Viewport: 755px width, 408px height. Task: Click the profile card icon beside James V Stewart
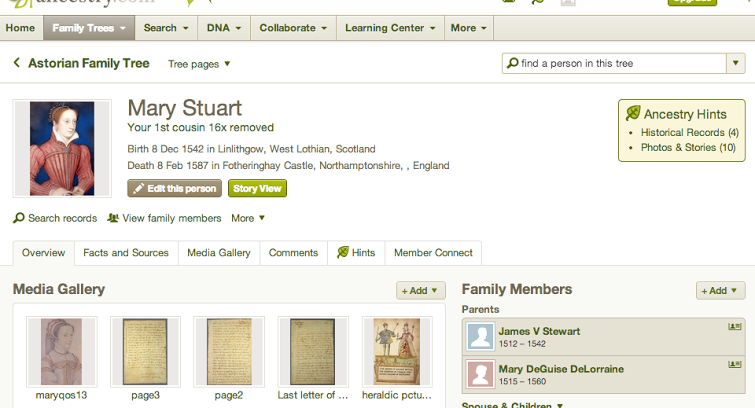[735, 327]
